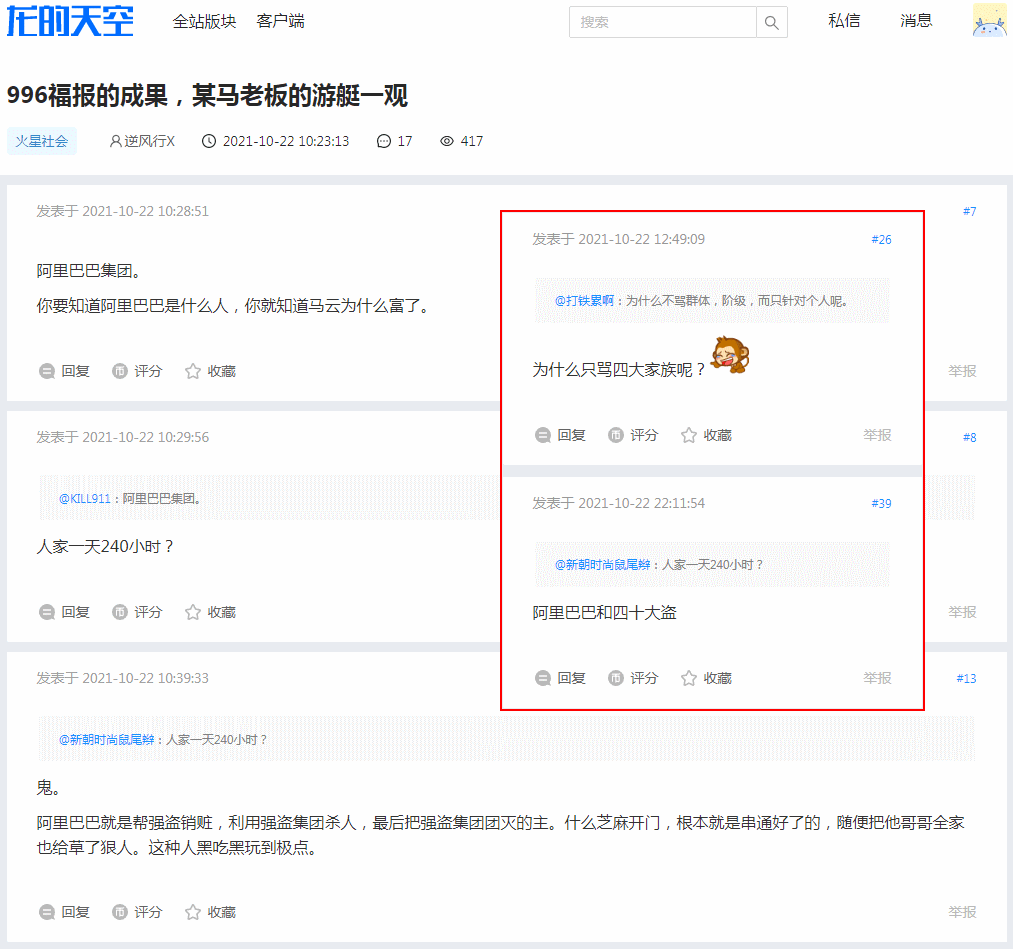Open post number #13 link
This screenshot has width=1013, height=949.
(x=966, y=678)
